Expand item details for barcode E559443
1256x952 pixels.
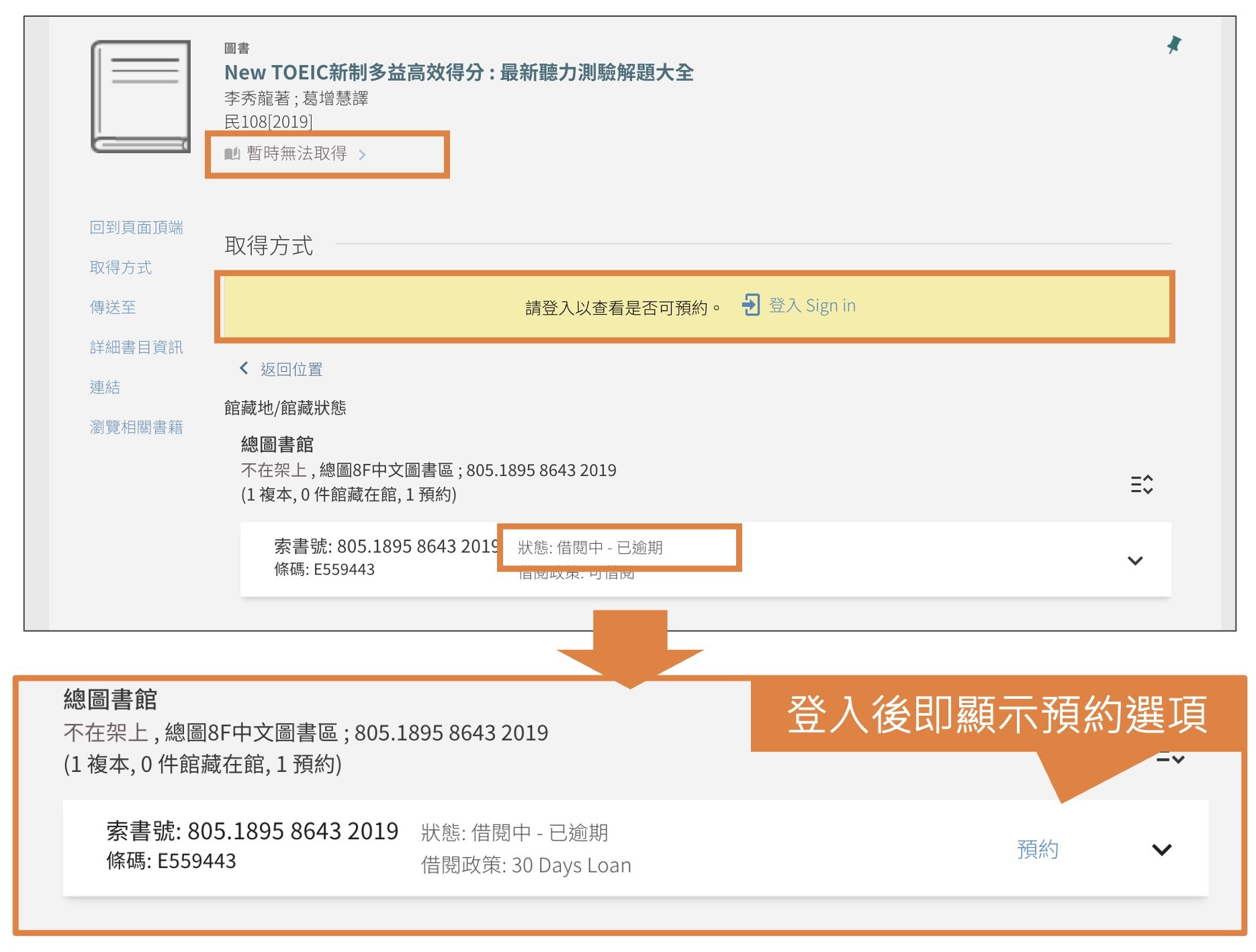pos(1134,561)
